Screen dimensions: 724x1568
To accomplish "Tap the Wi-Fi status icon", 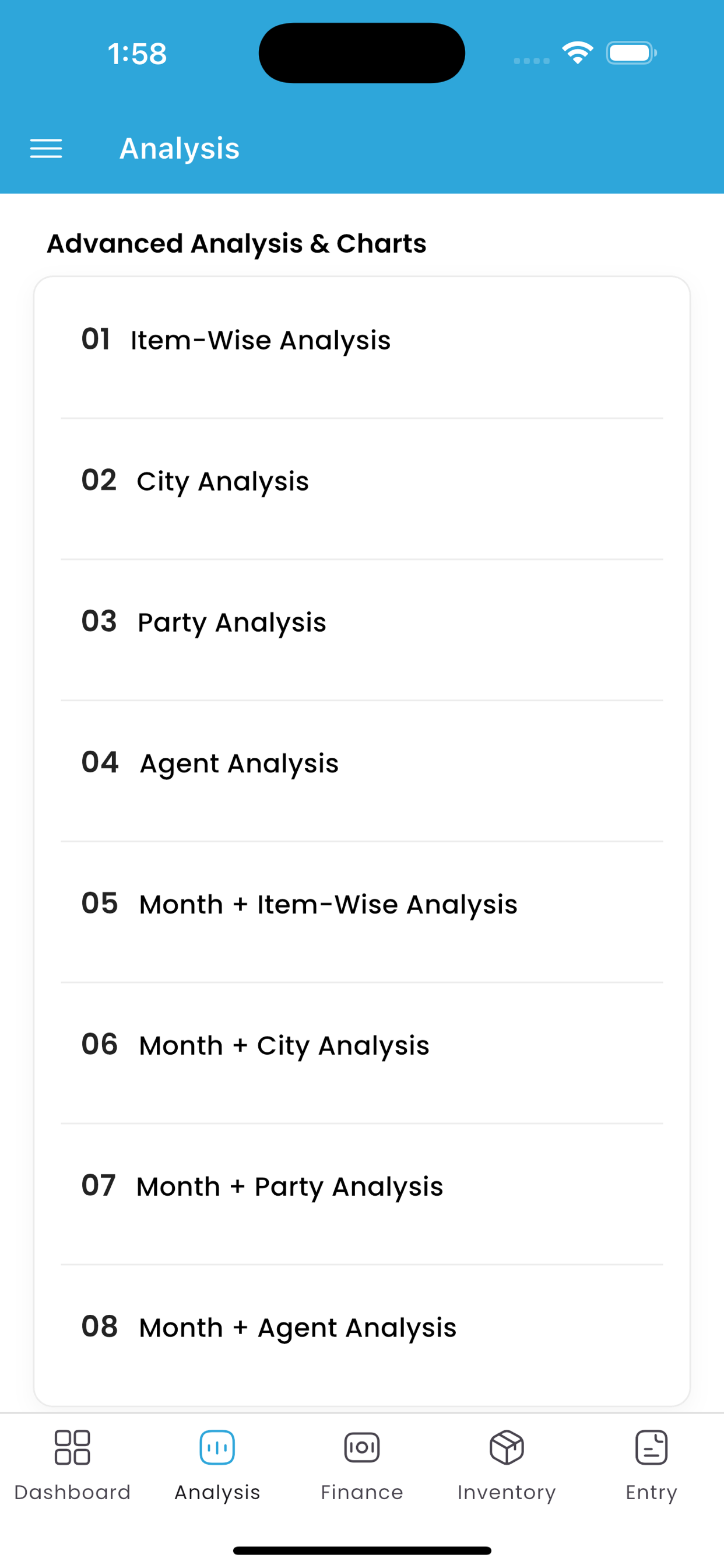I will coord(577,53).
